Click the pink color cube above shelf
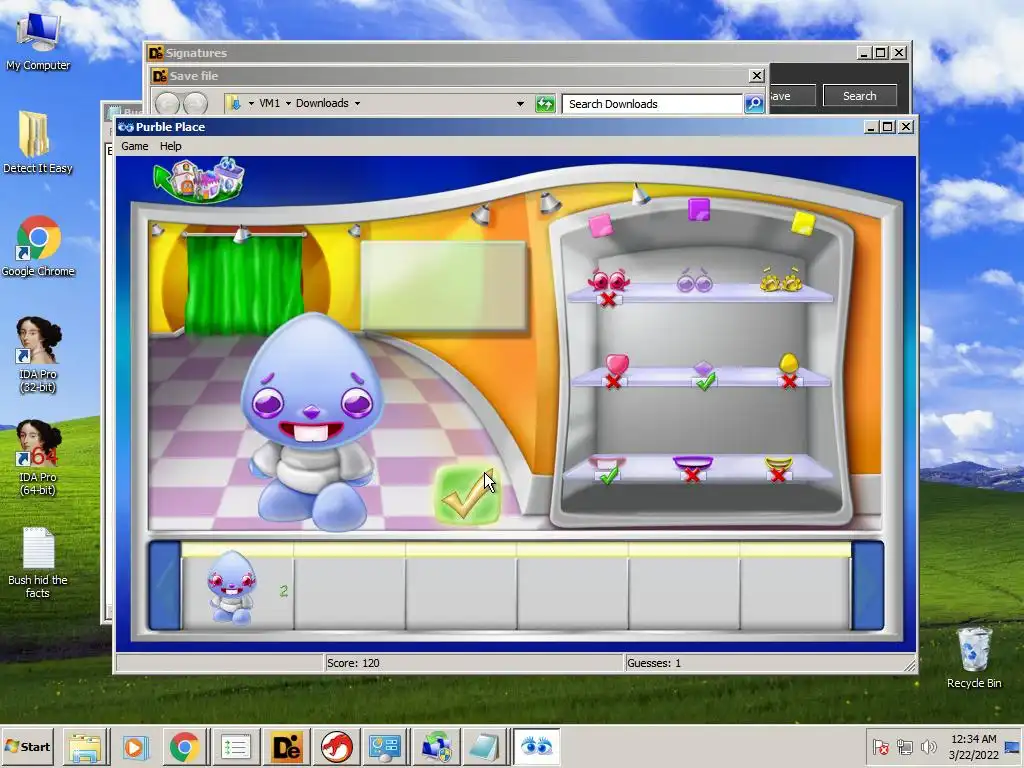This screenshot has height=768, width=1024. (600, 225)
